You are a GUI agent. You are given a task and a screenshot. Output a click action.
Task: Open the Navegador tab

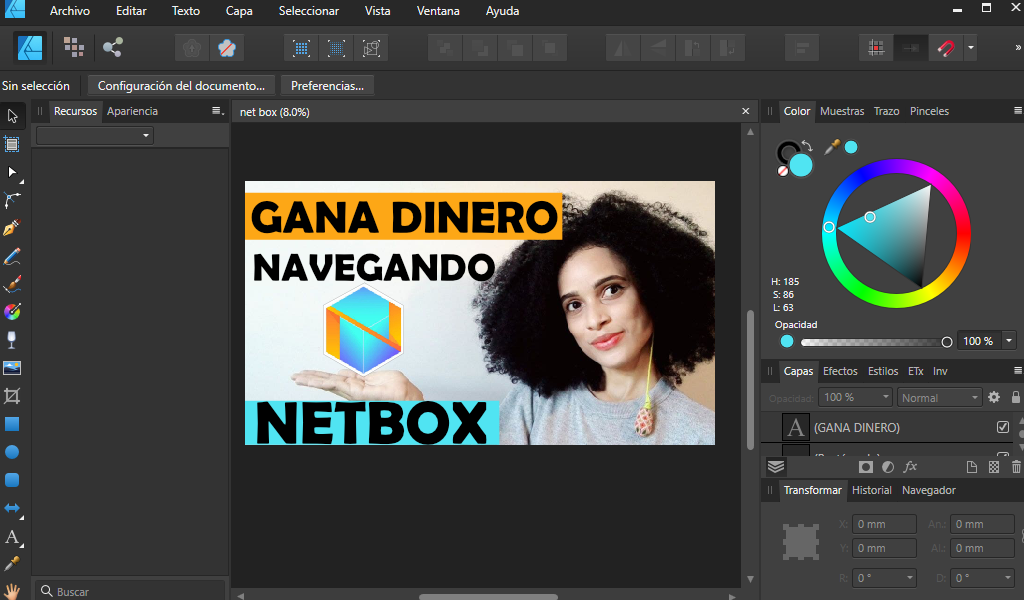(x=929, y=490)
